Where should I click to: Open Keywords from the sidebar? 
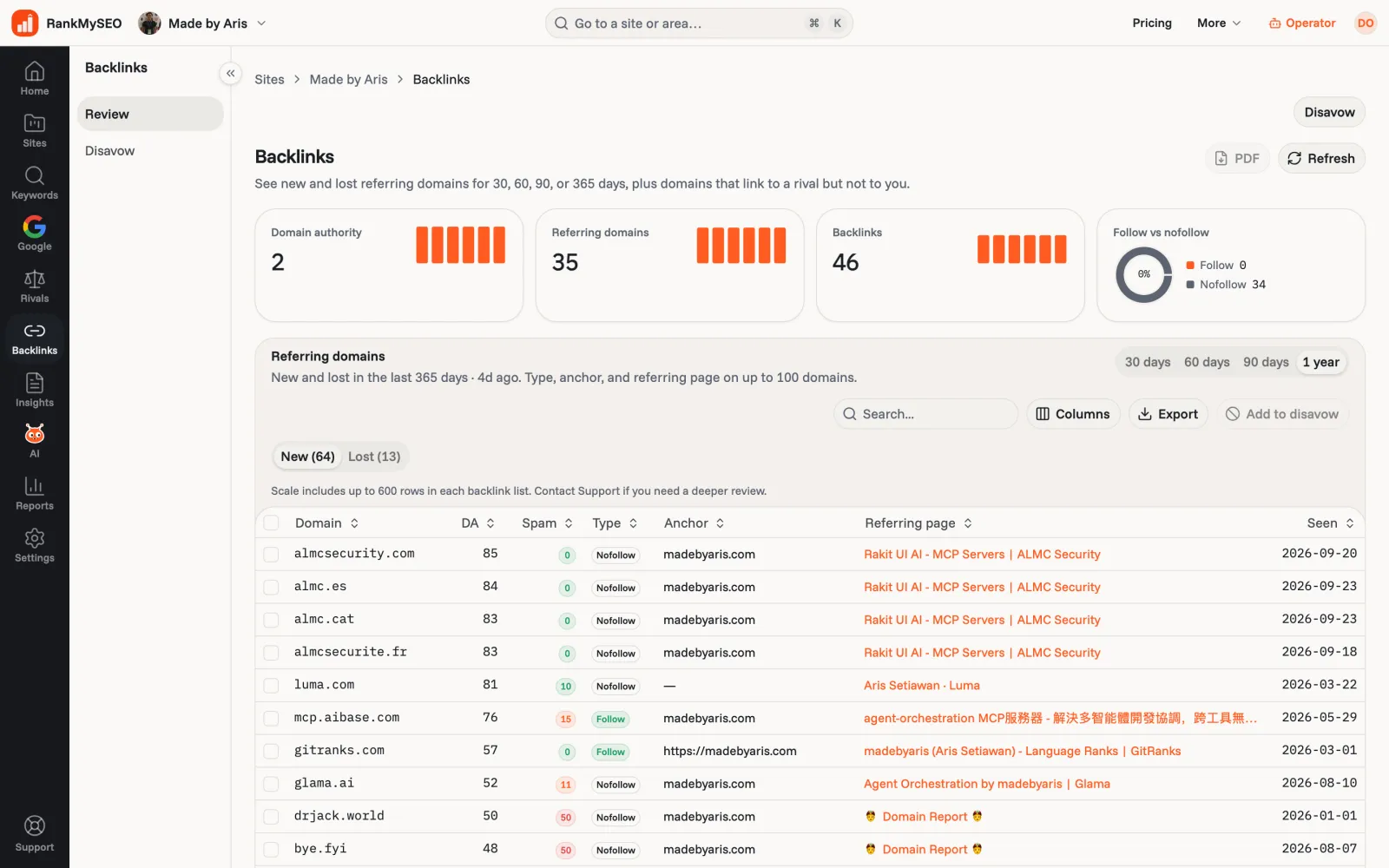coord(35,182)
